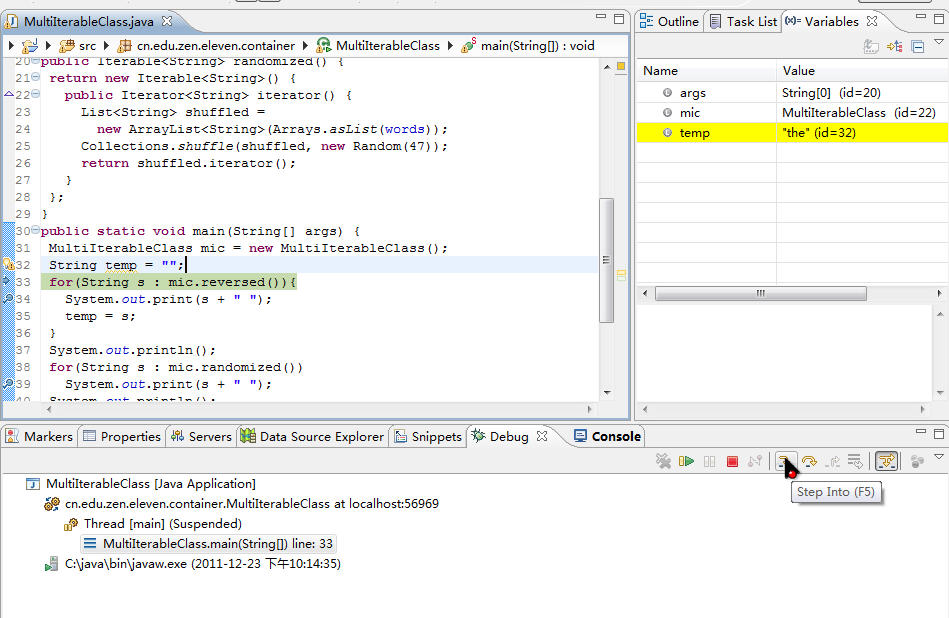
Task: Click the Step Over debug icon
Action: (809, 461)
